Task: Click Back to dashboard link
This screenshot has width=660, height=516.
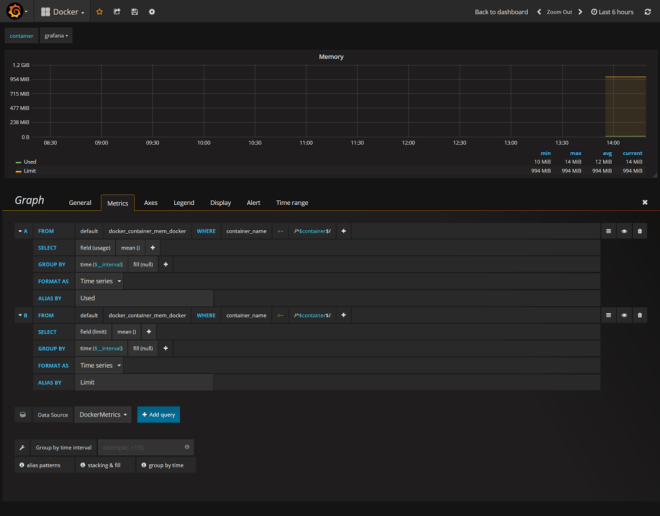Action: click(x=500, y=12)
